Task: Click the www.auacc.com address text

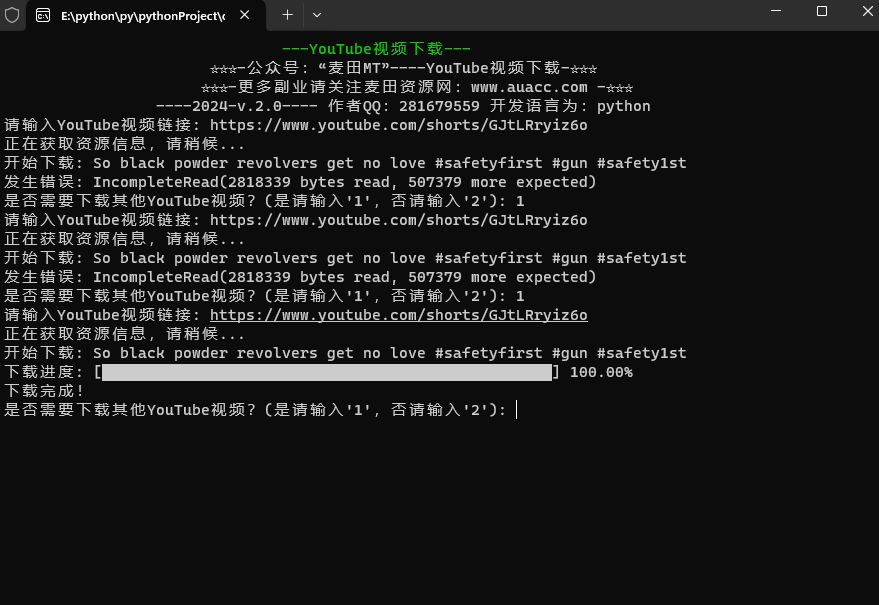Action: click(529, 87)
